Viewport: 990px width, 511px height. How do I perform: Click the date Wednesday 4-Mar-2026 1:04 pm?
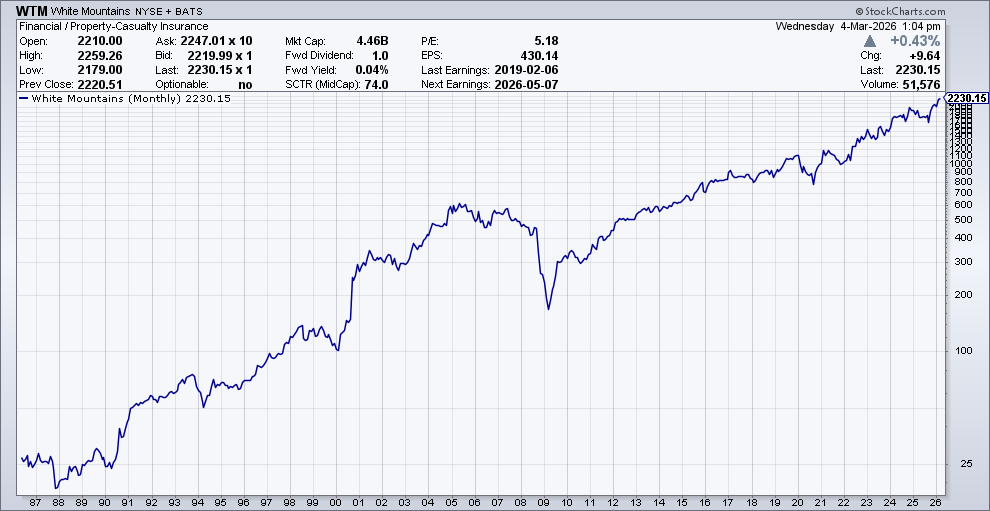(858, 27)
